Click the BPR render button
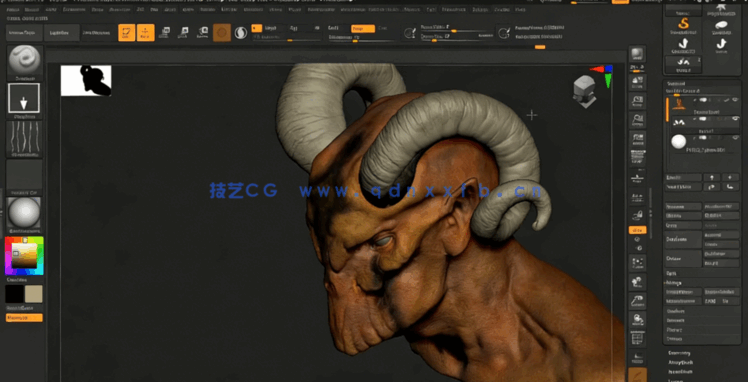Screen dimensions: 748x382 click(637, 55)
